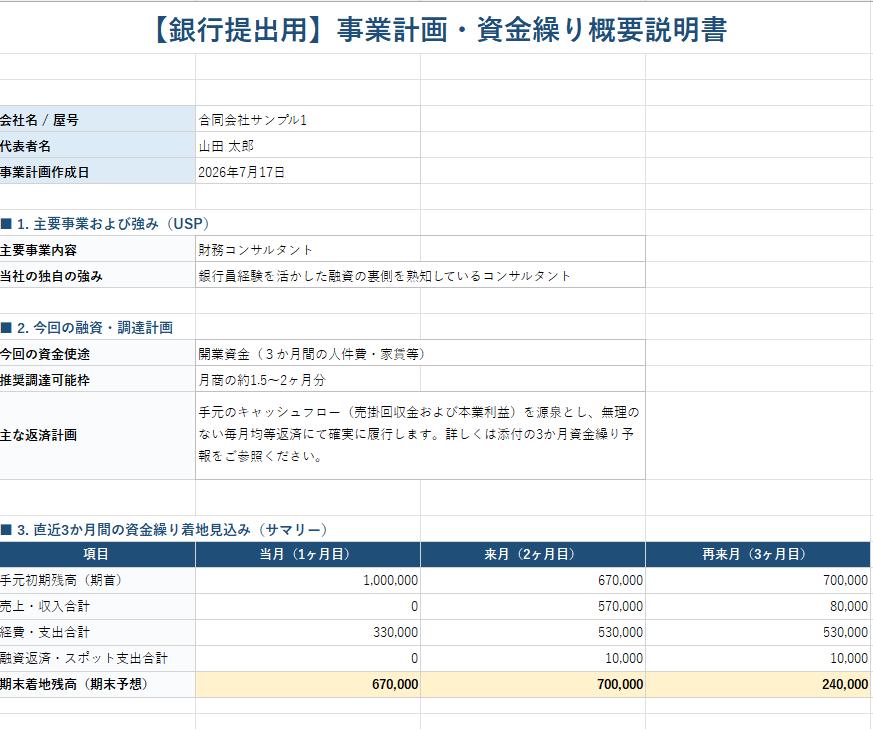The height and width of the screenshot is (729, 873).
Task: Select the 80,000 sales cell
Action: (x=758, y=606)
